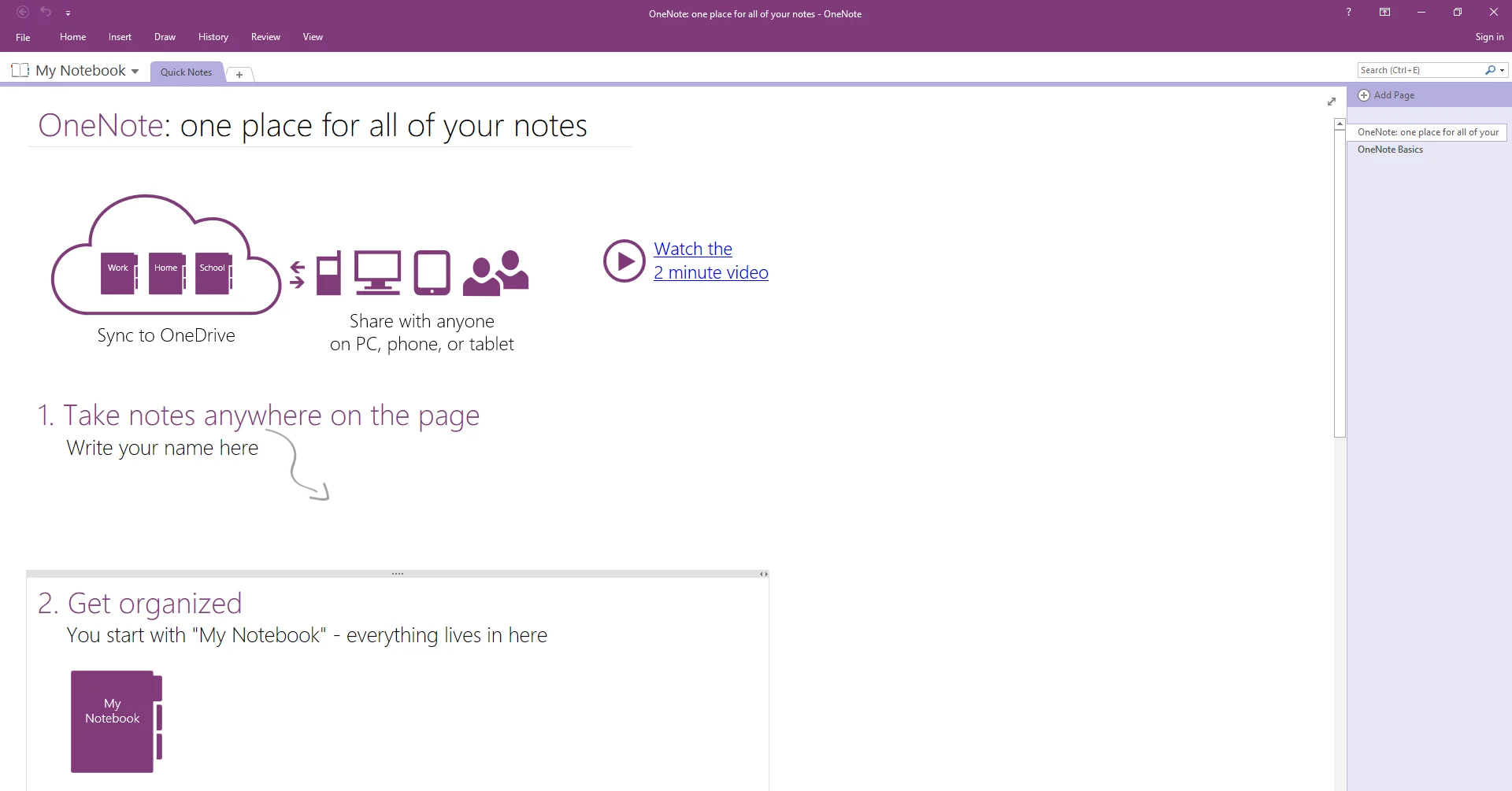This screenshot has width=1512, height=791.
Task: Switch to the History ribbon tab
Action: 213,37
